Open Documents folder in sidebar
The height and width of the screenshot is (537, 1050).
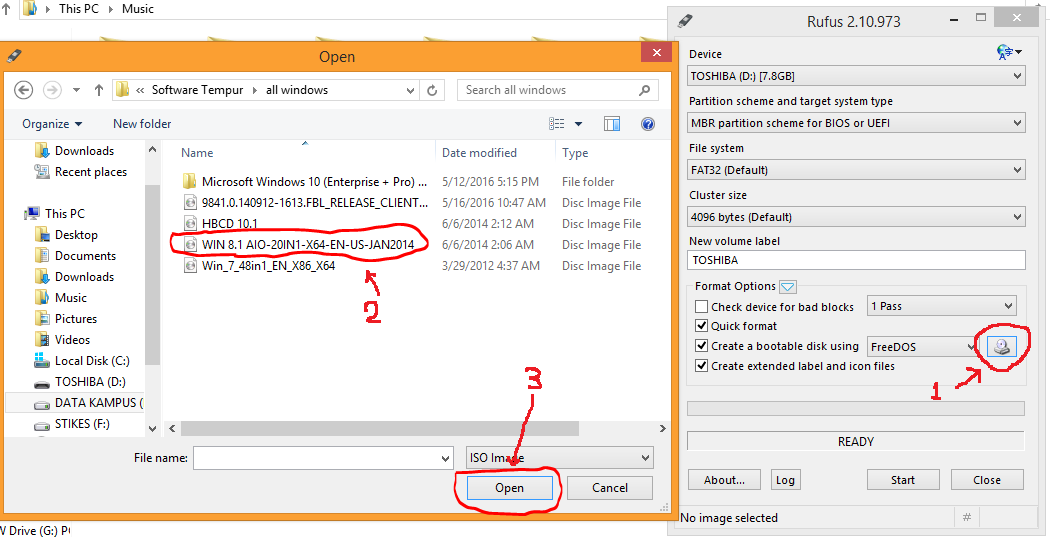click(75, 256)
